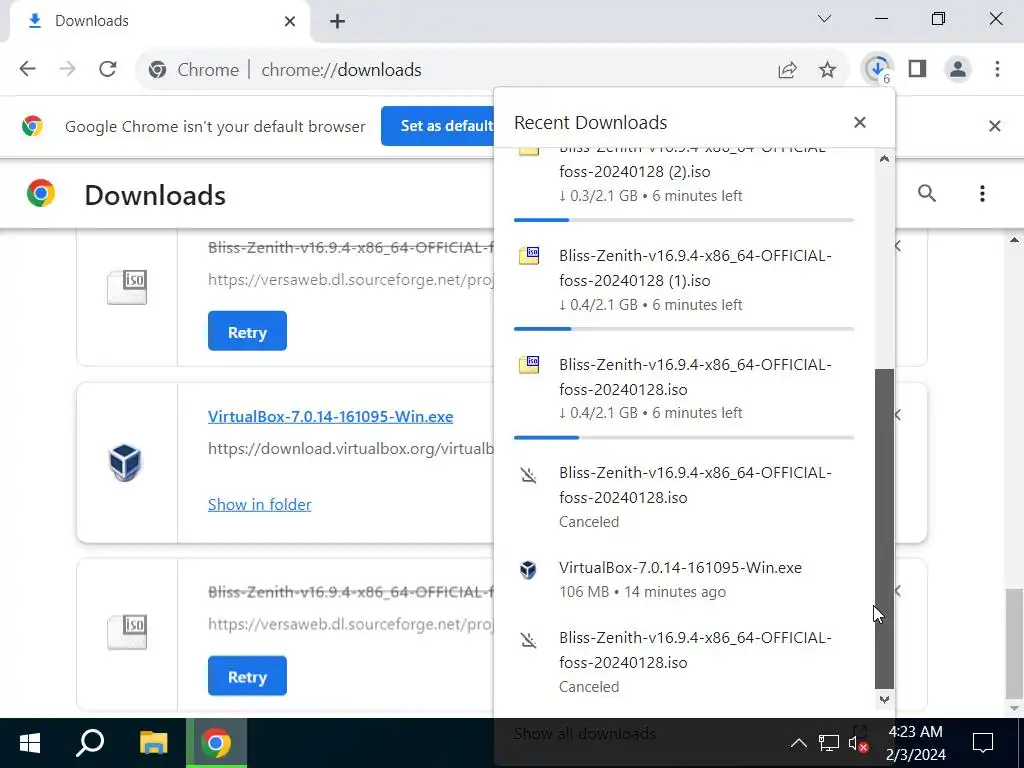Select VirtualBox-7.0.14-161095-Win.exe in Recent Downloads
This screenshot has height=768, width=1024.
pos(684,579)
